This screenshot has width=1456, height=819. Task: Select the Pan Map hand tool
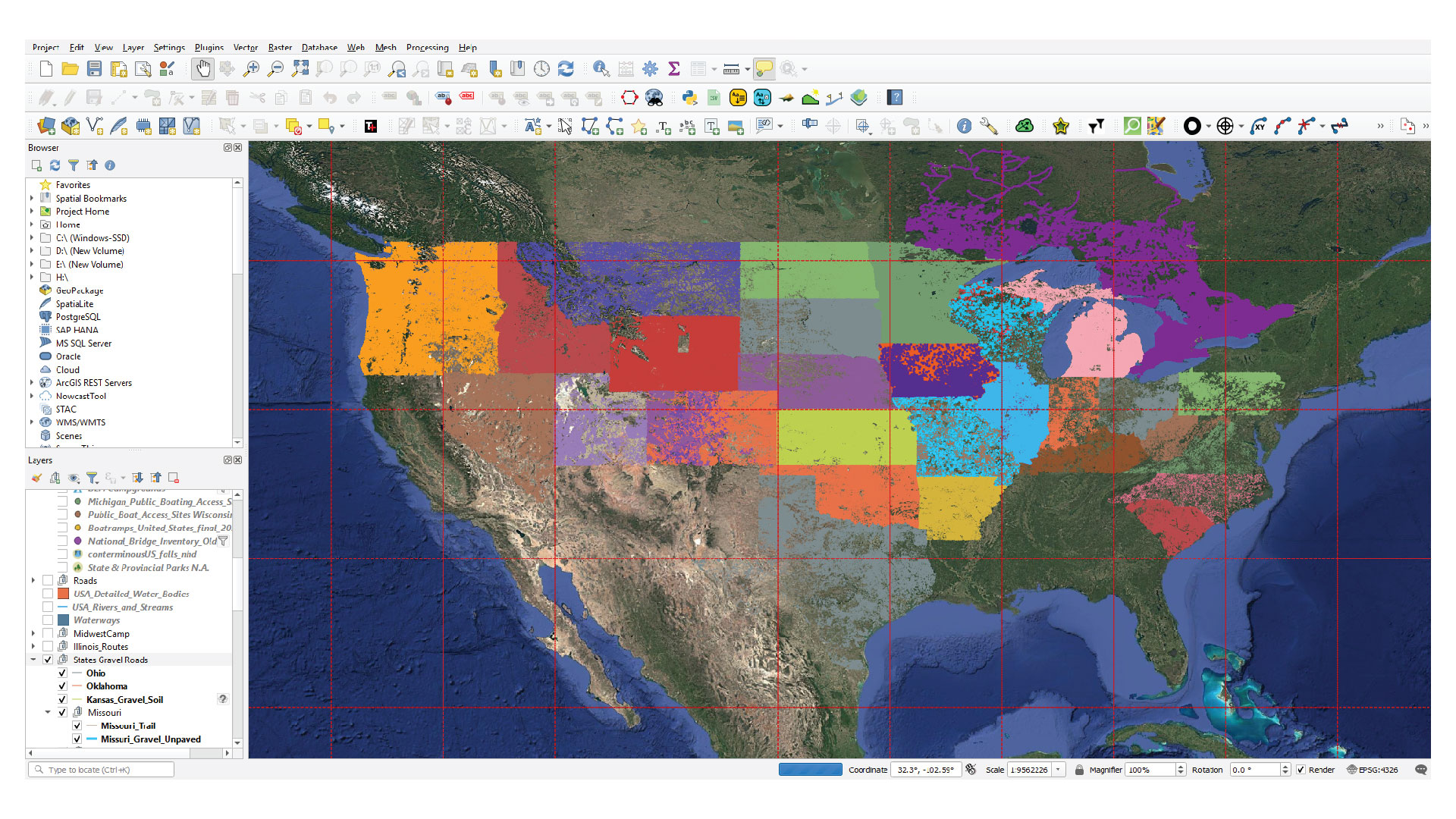coord(202,69)
